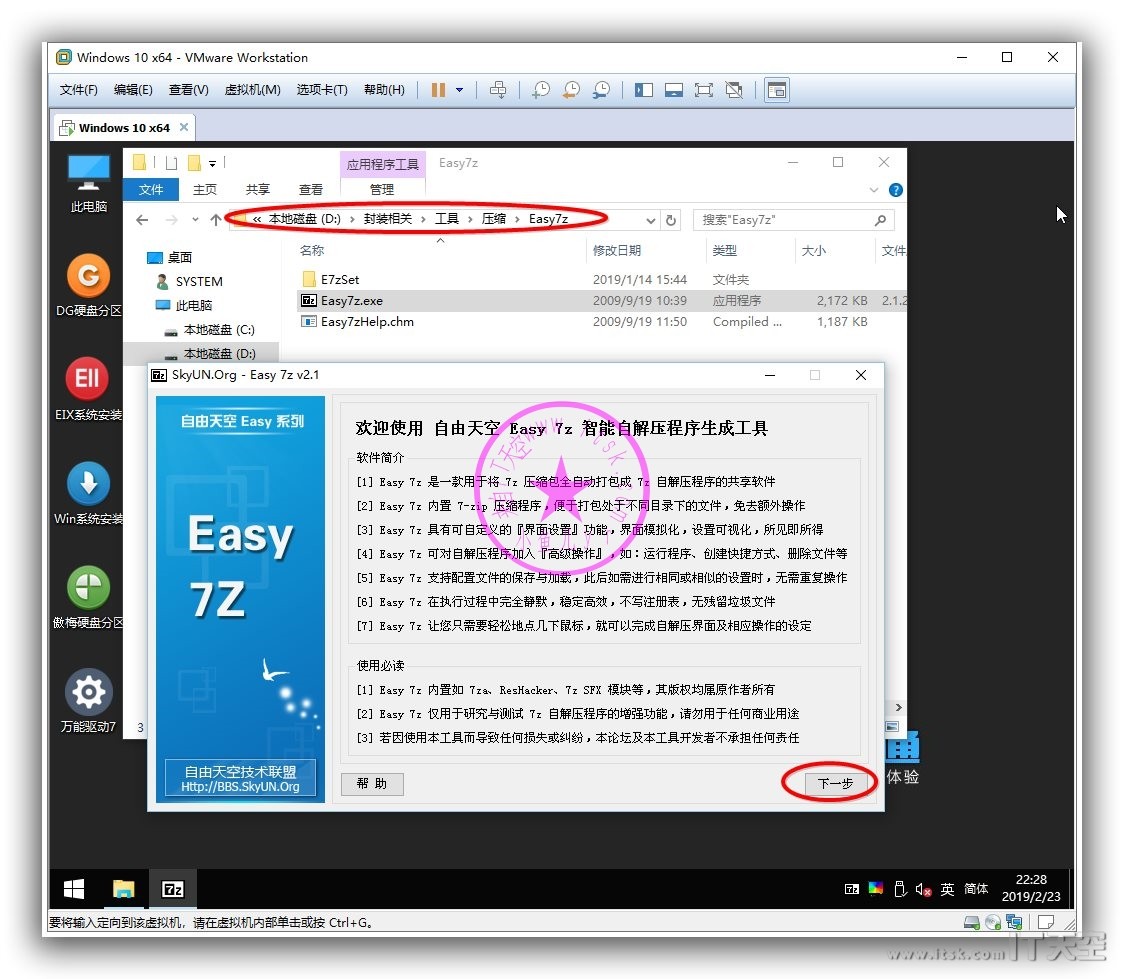Close the Windows 10 x64 tab
This screenshot has height=979, width=1124.
[x=184, y=127]
